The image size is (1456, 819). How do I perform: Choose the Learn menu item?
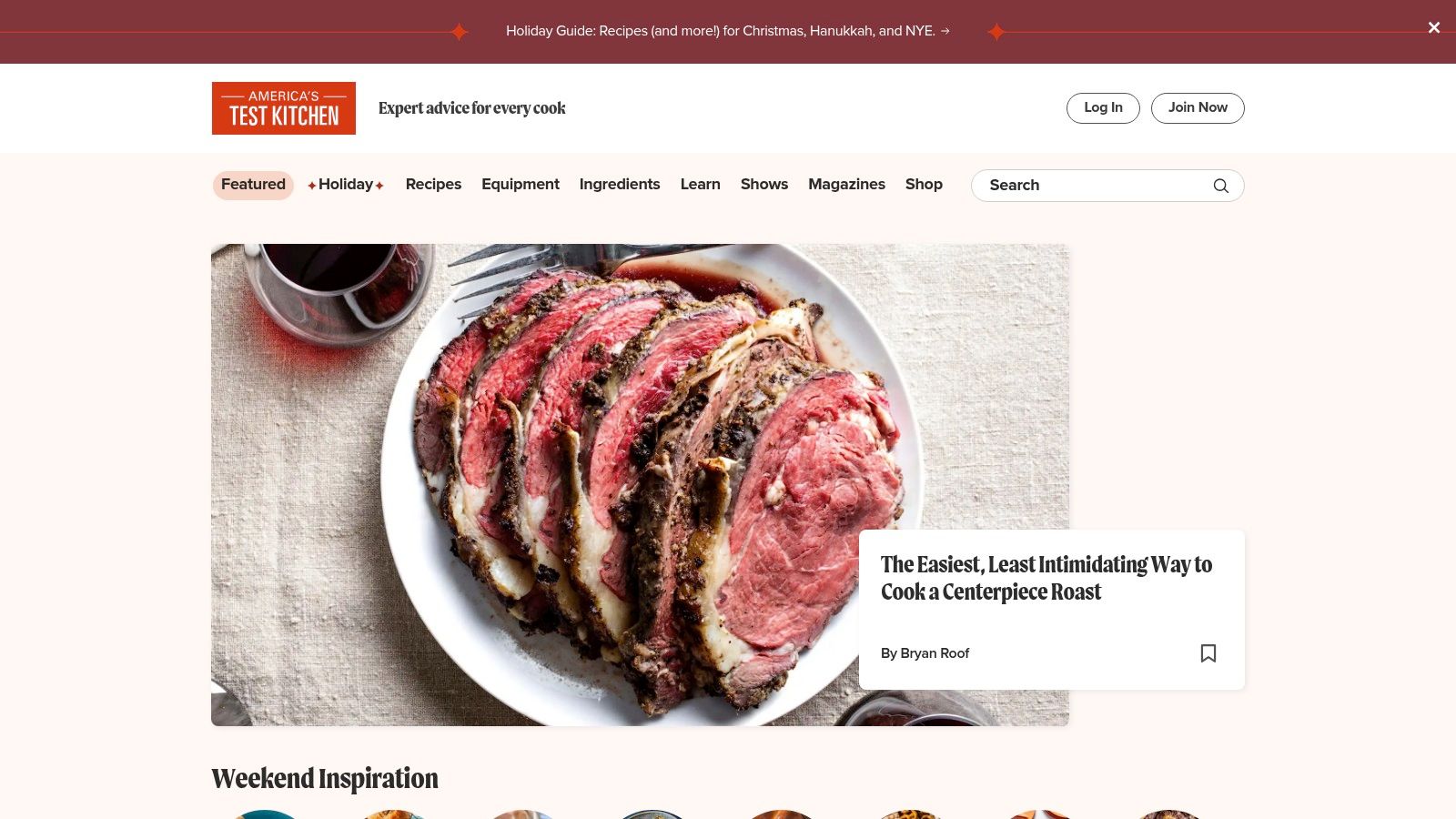[x=701, y=185]
